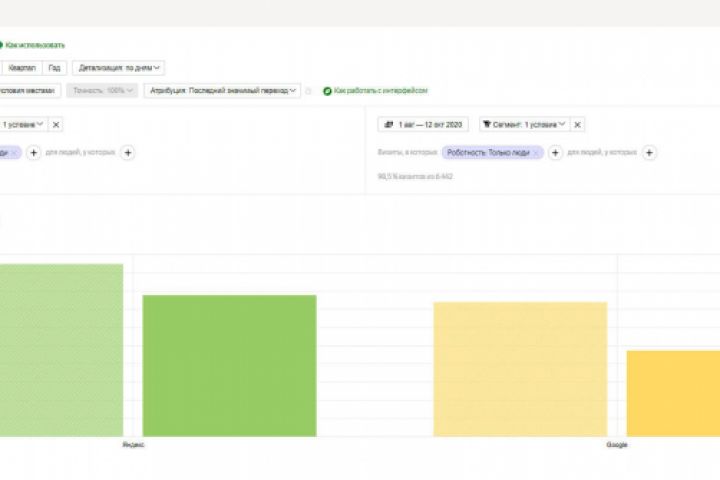
Task: Click the visits percentage text below the right segment
Action: tap(416, 176)
